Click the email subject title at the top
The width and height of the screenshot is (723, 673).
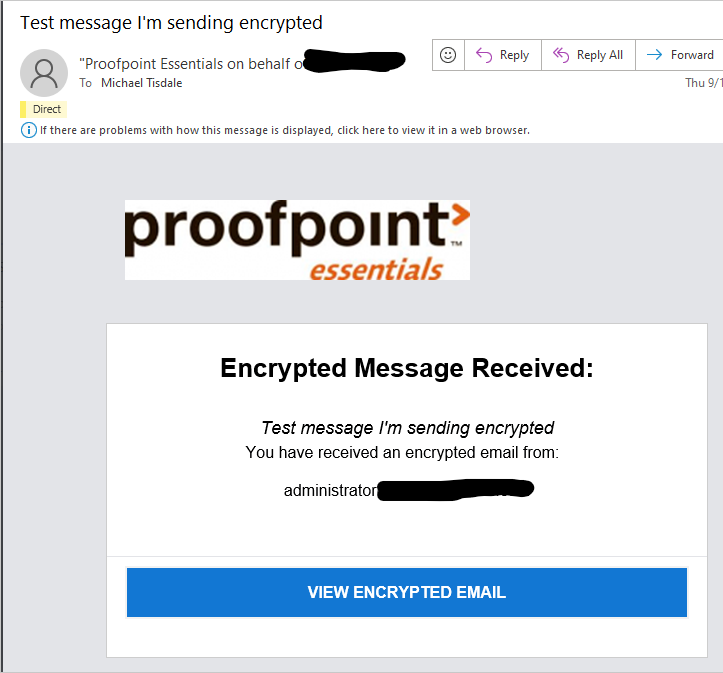click(171, 22)
